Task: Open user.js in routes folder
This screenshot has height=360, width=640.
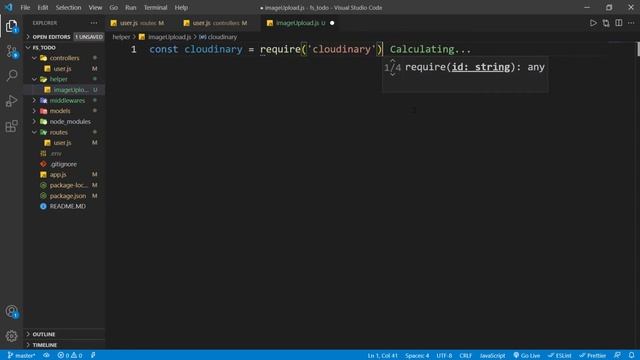Action: [64, 143]
